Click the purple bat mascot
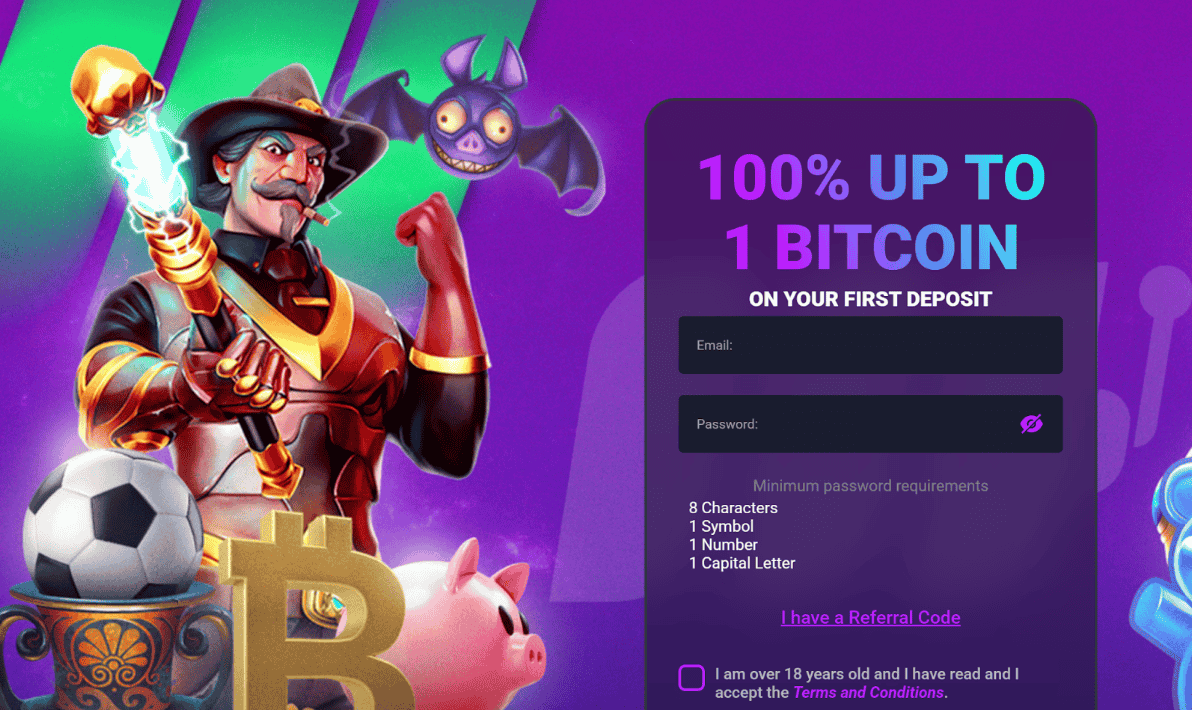 point(470,122)
